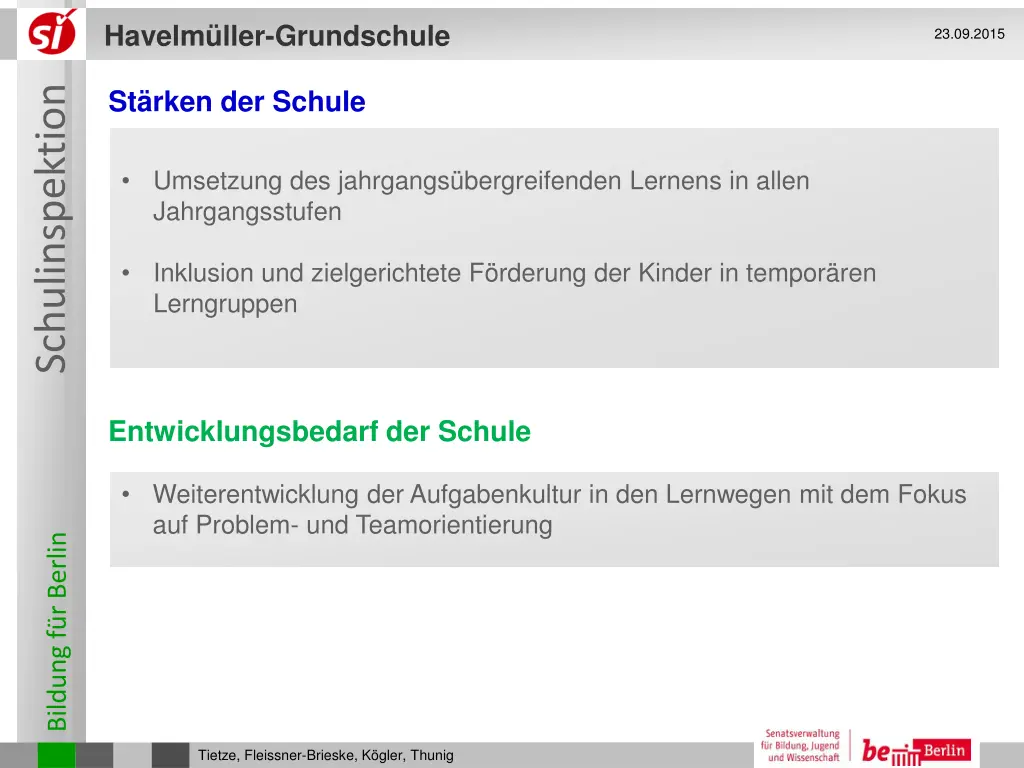The height and width of the screenshot is (768, 1024).
Task: Click the Havelmüller-Grundschule slide title
Action: pyautogui.click(x=277, y=36)
